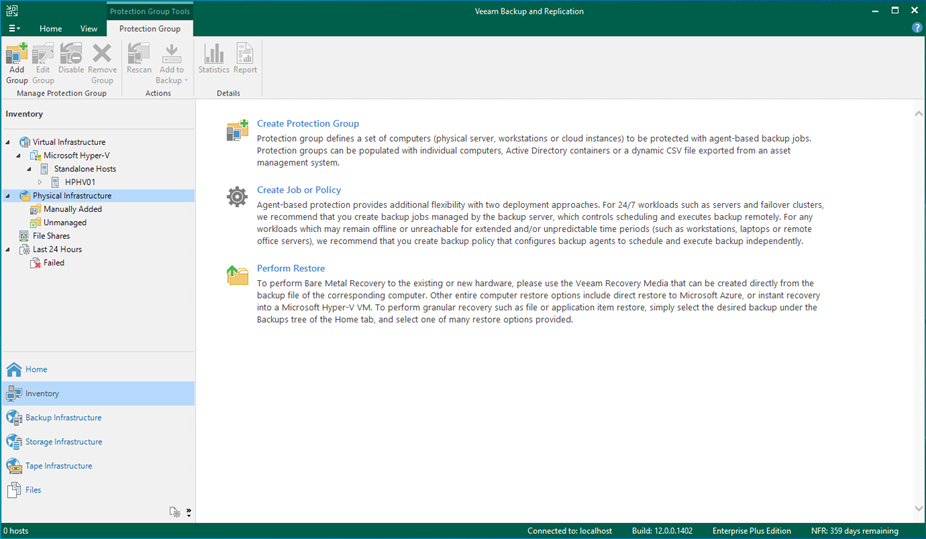Go to the Inventory view
Viewport: 926px width, 539px height.
pyautogui.click(x=98, y=393)
